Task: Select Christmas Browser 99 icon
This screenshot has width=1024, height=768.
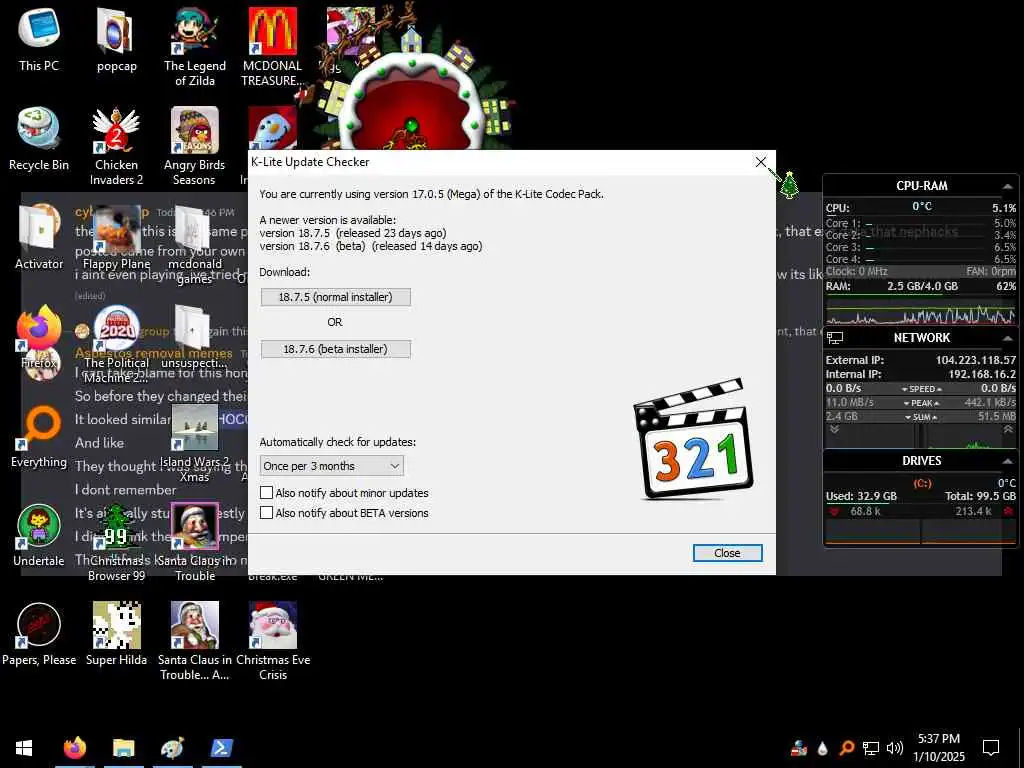Action: 116,542
